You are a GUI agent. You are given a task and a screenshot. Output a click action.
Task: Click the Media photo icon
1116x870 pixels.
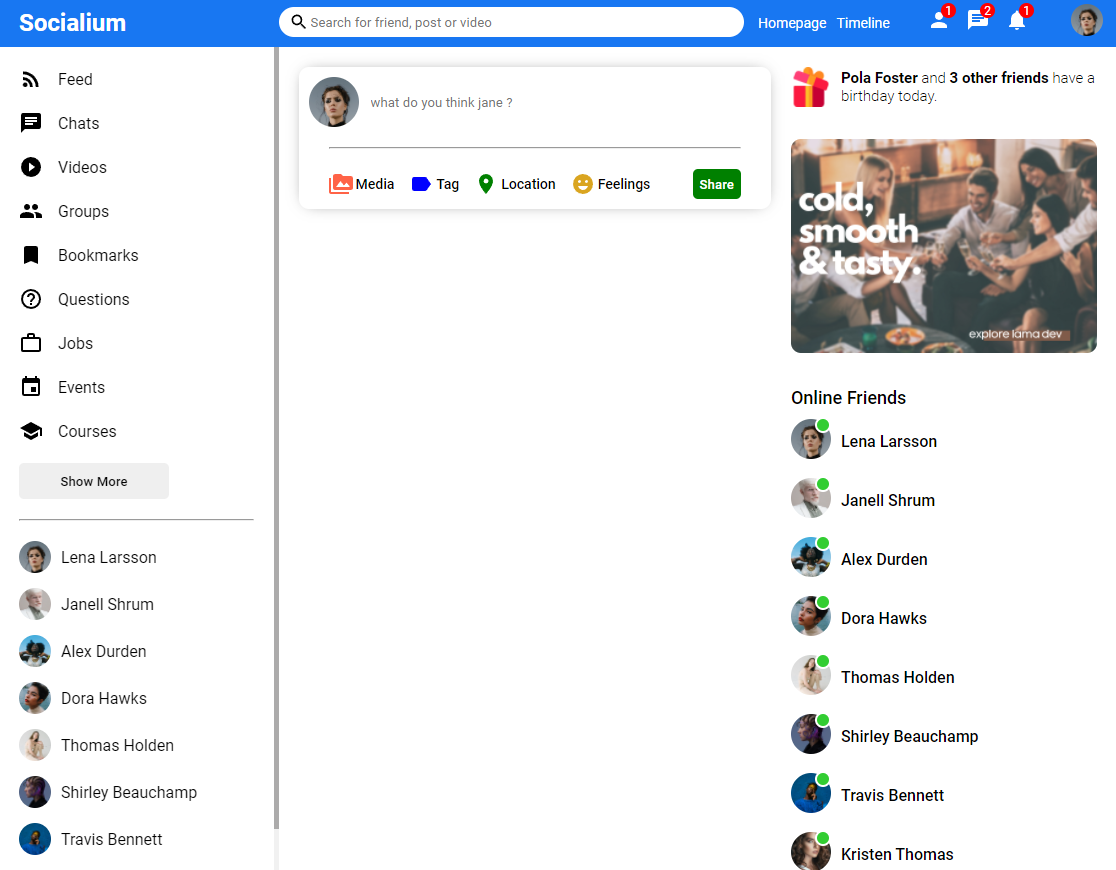click(x=340, y=184)
